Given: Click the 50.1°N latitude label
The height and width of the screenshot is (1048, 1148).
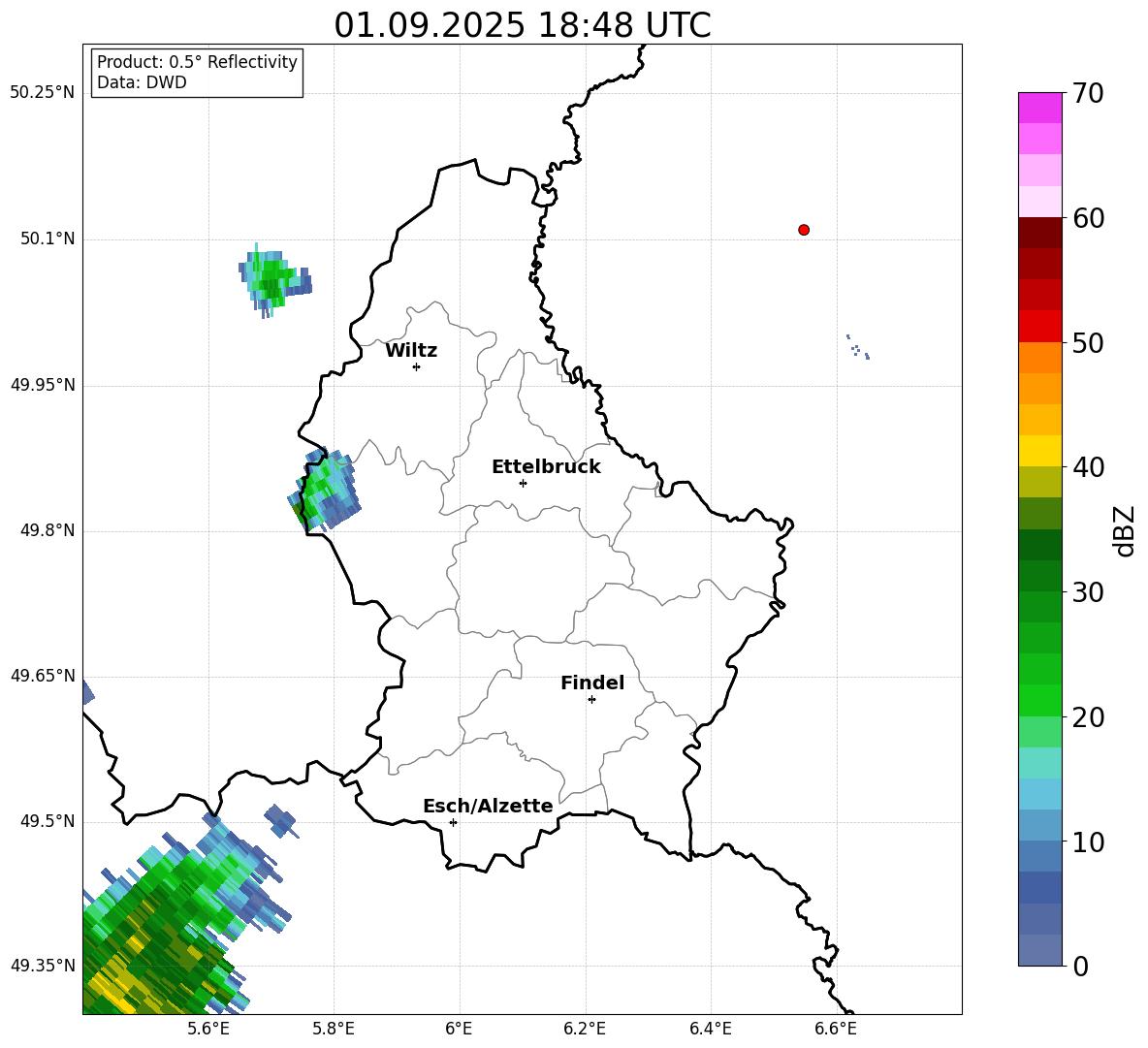Looking at the screenshot, I should click(x=48, y=239).
